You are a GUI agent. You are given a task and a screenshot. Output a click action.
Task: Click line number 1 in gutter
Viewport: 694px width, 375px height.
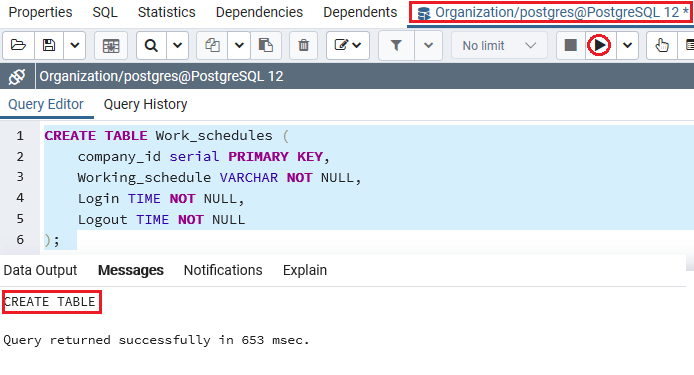tap(20, 135)
